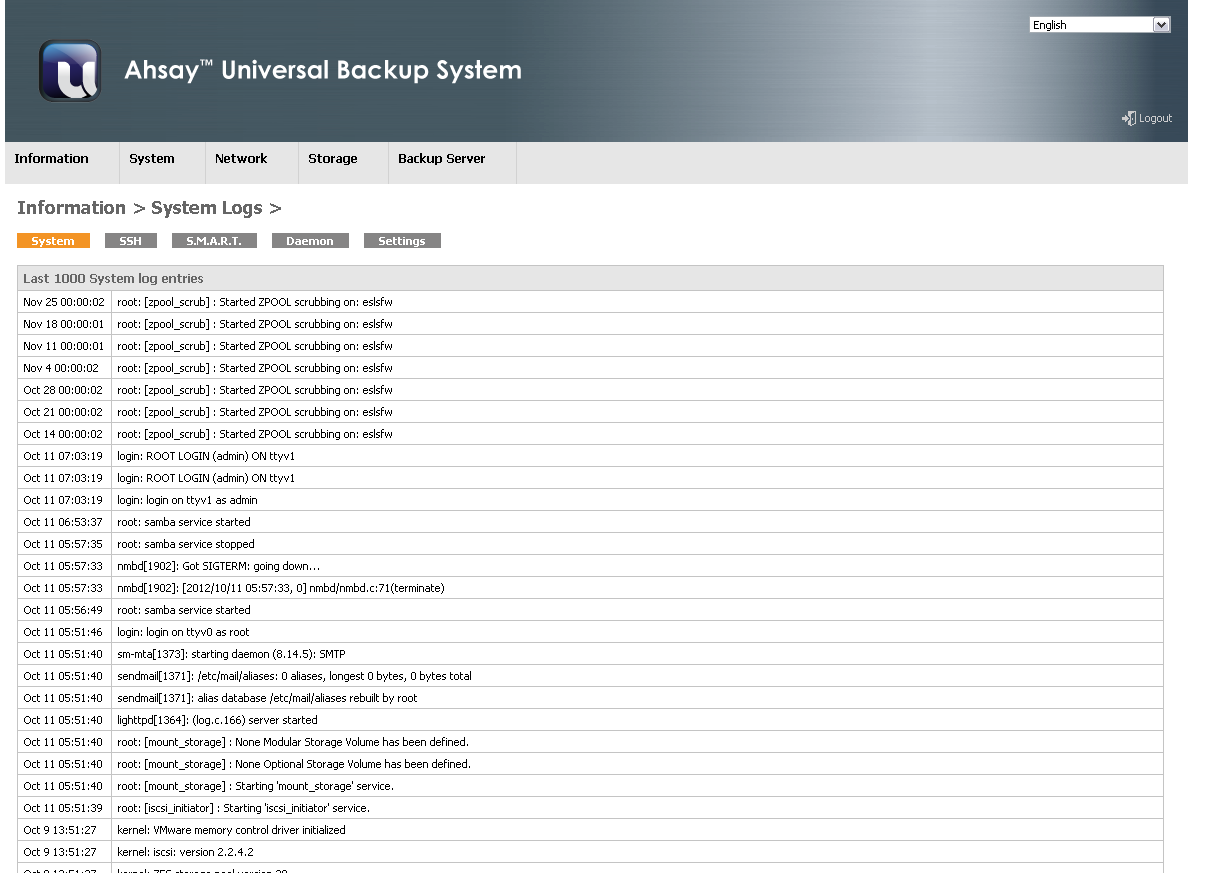Click 'kernel: iscsi: version 2.2.4.2' entry
The width and height of the screenshot is (1210, 873).
(185, 852)
